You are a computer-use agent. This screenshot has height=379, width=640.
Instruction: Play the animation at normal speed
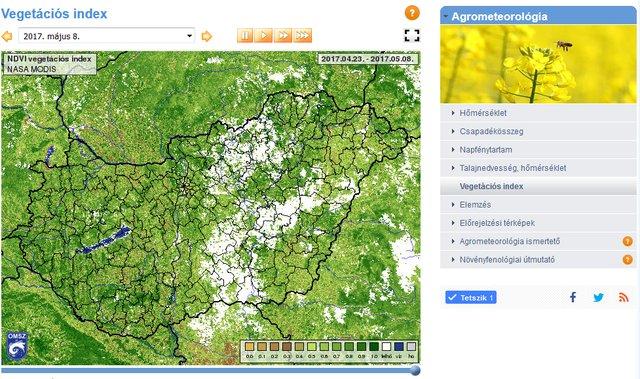pos(264,35)
